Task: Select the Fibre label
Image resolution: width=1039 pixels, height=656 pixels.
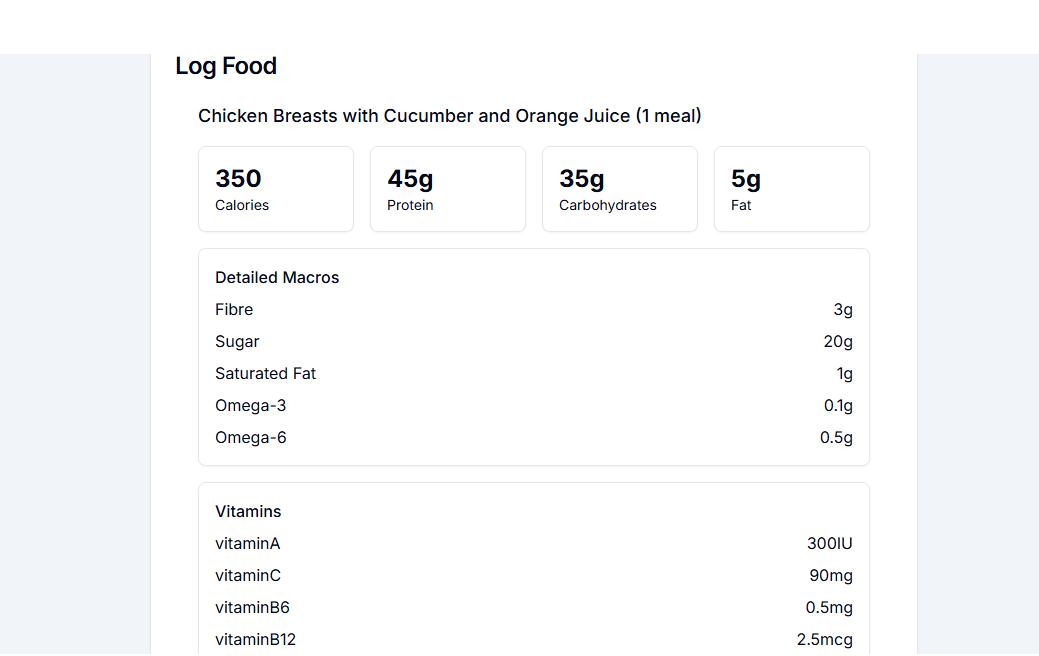Action: point(234,310)
